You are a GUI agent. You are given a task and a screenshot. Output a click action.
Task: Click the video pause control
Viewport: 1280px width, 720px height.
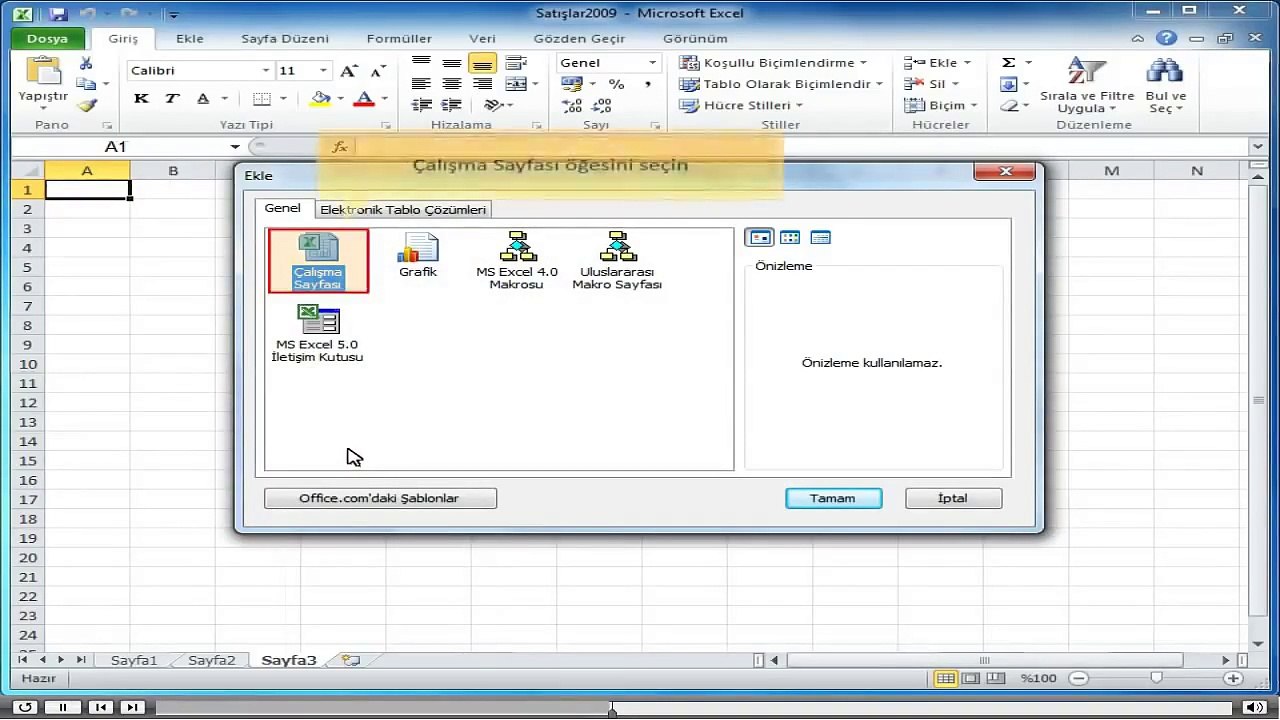tap(62, 707)
